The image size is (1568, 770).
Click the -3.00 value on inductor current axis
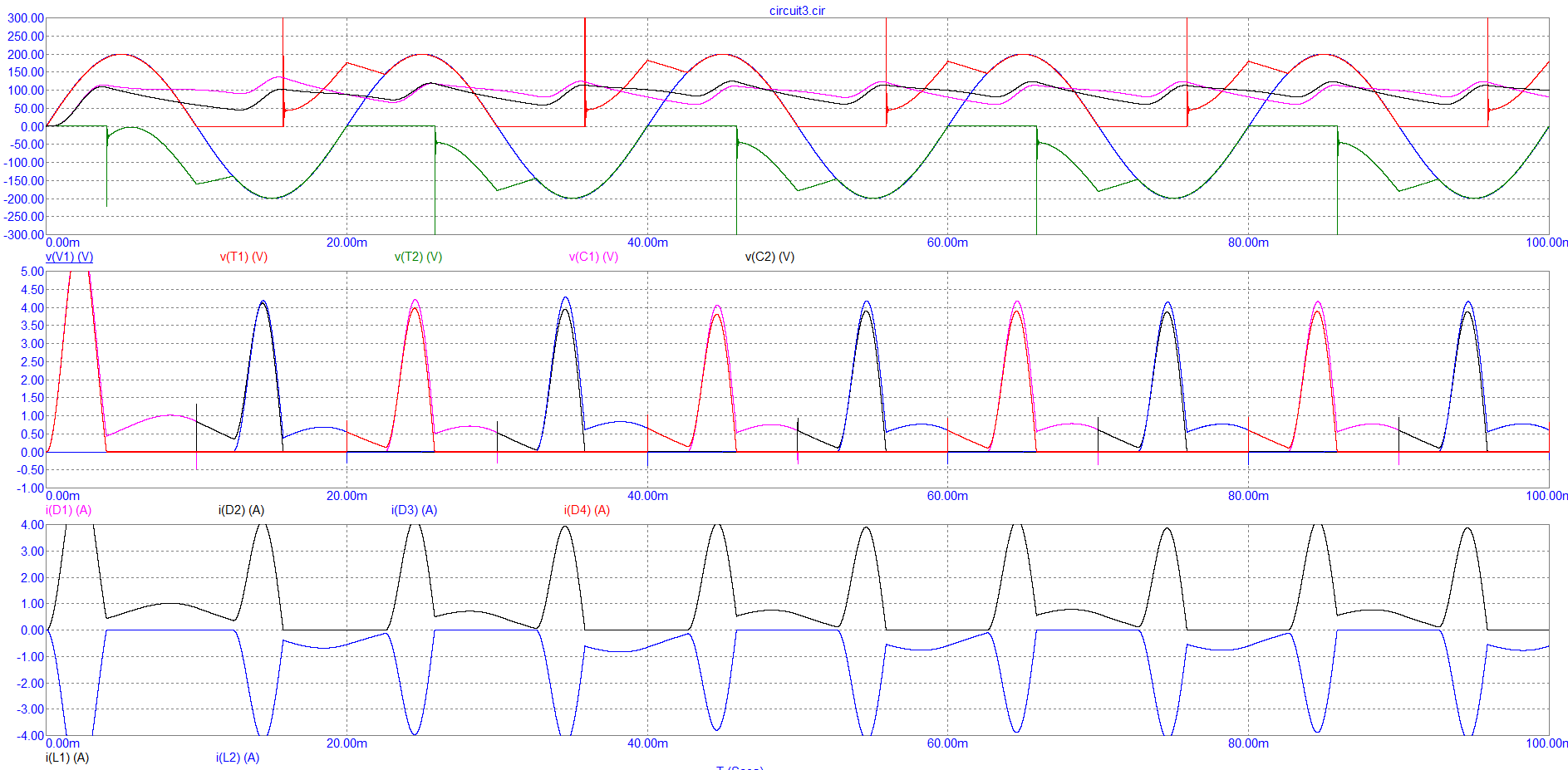pos(31,709)
